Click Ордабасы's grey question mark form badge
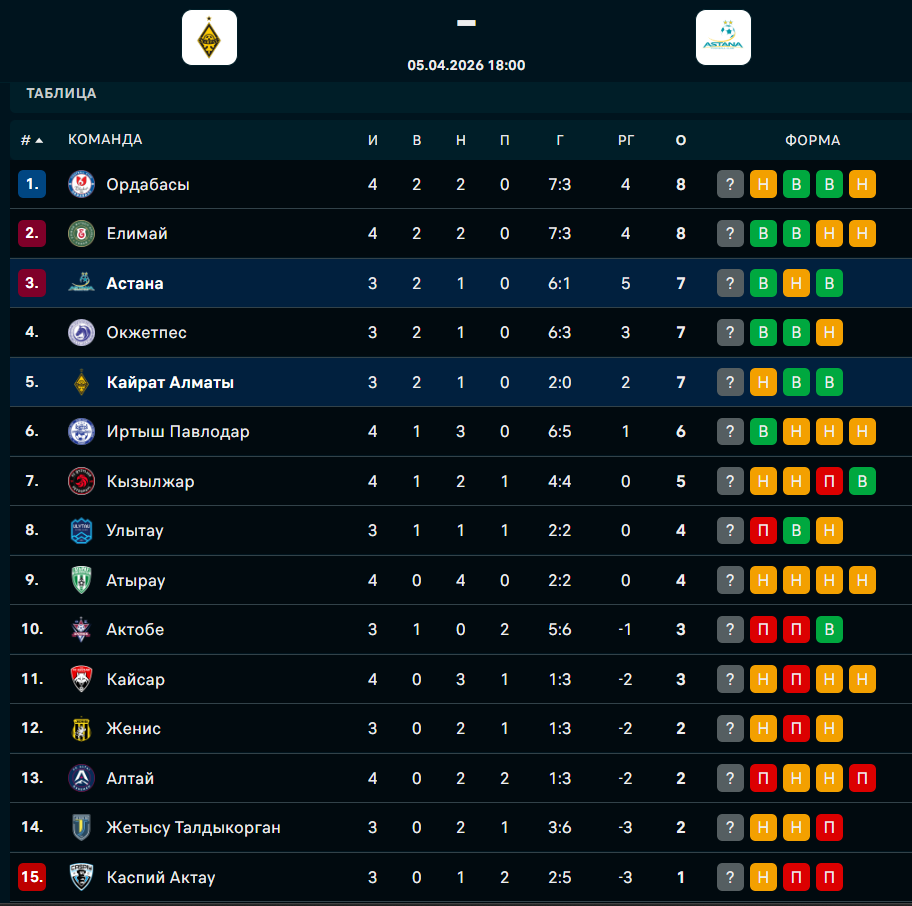912x906 pixels. 731,184
